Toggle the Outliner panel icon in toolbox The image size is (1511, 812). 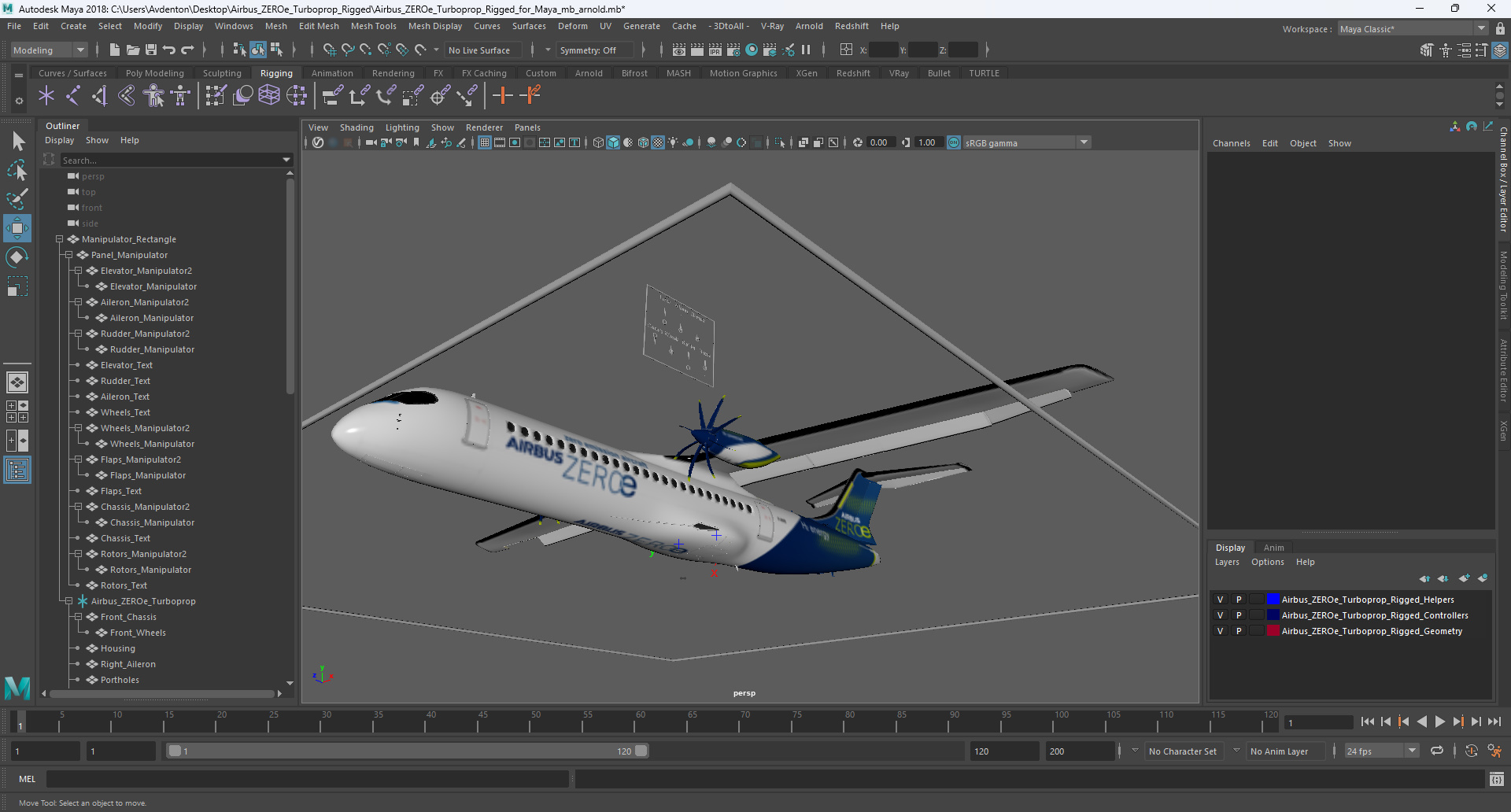[17, 471]
